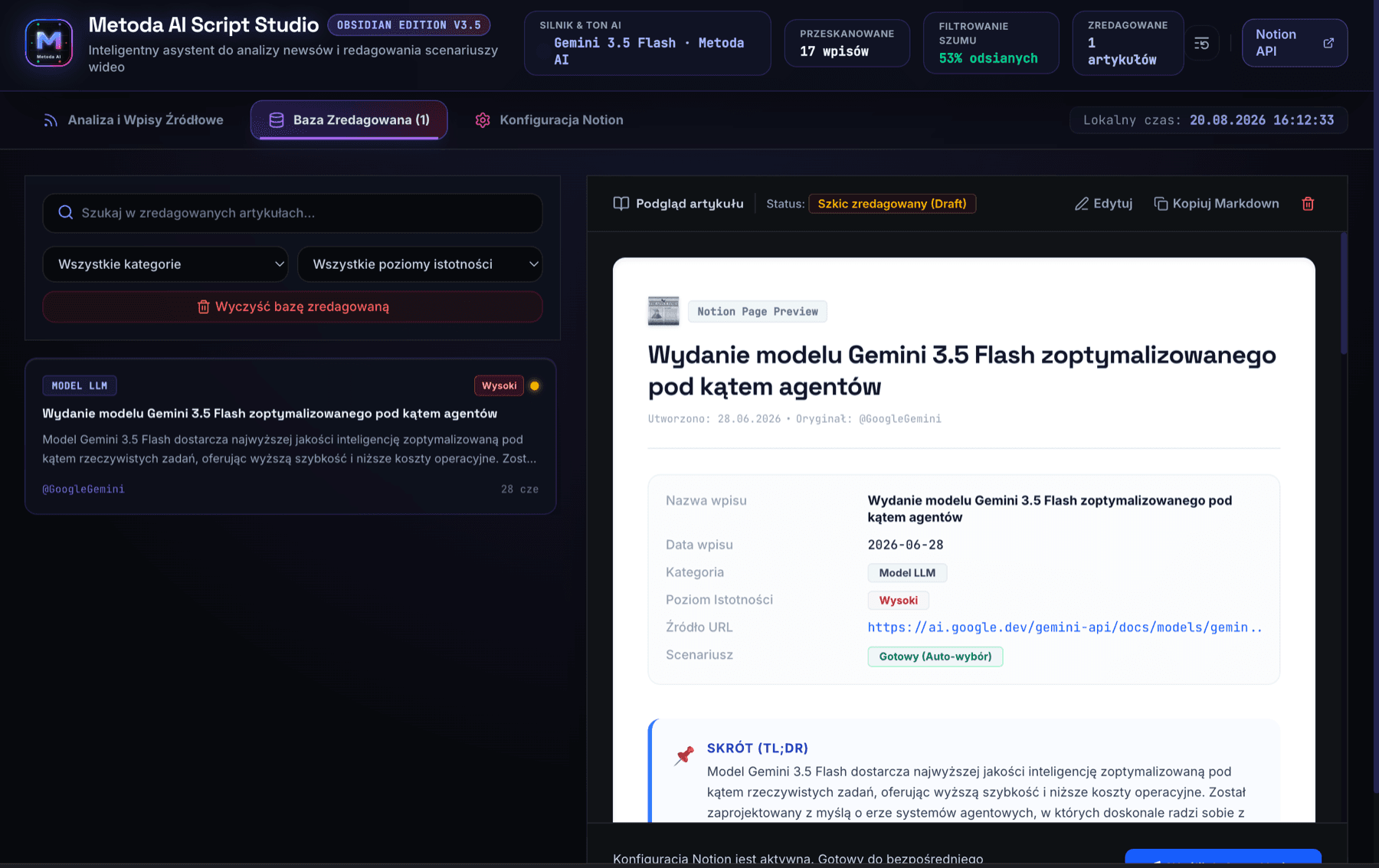Viewport: 1379px width, 868px height.
Task: Click the orange status dot on article card
Action: point(535,385)
